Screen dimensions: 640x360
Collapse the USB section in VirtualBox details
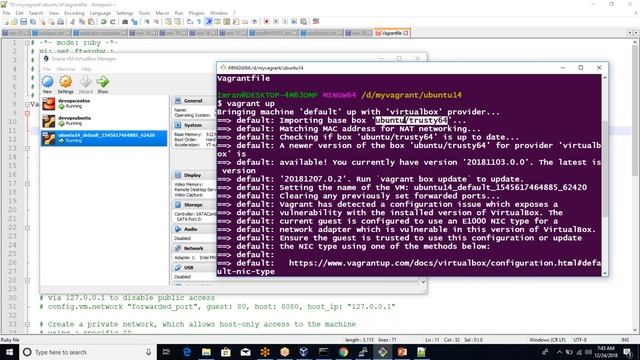click(189, 268)
